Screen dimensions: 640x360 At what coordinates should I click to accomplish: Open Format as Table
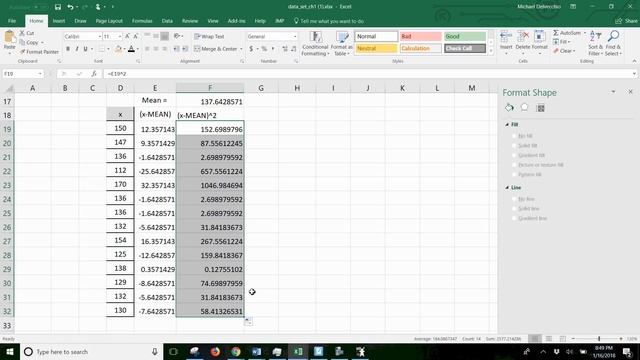tap(342, 43)
